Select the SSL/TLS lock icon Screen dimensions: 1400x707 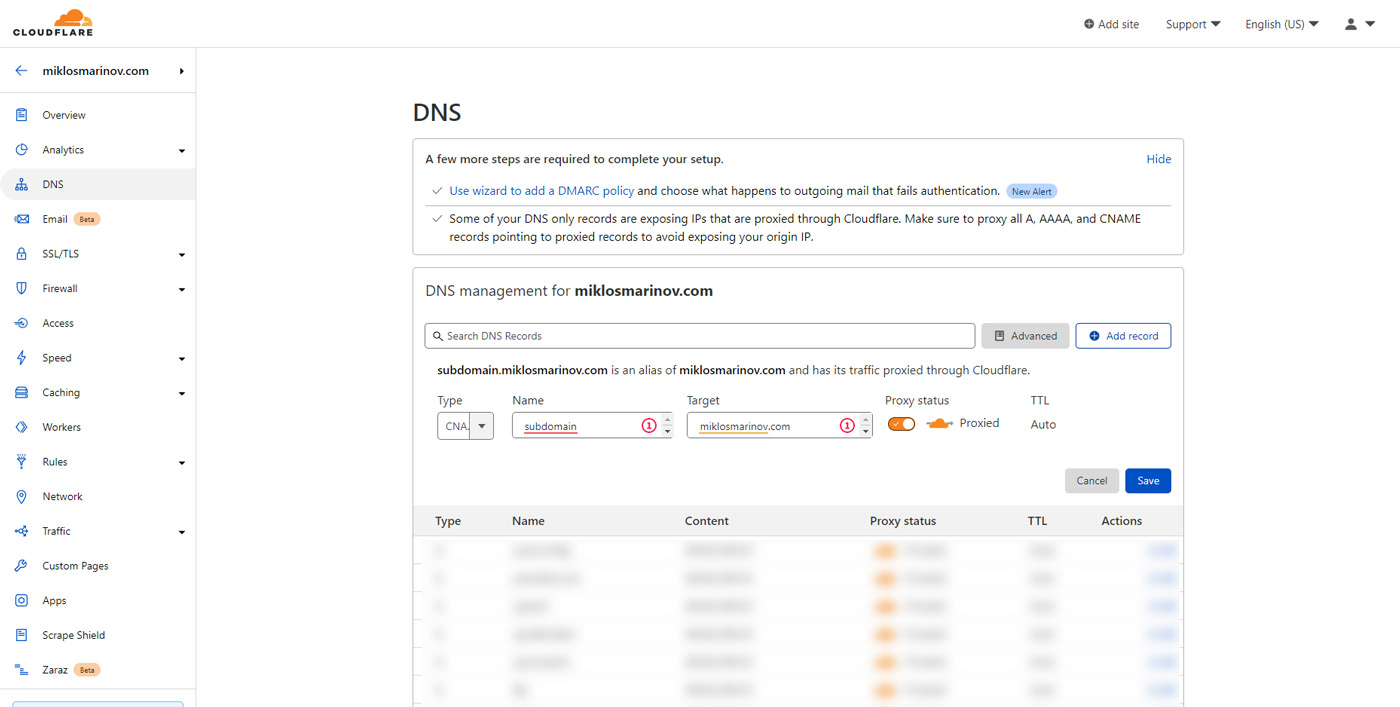pos(21,254)
